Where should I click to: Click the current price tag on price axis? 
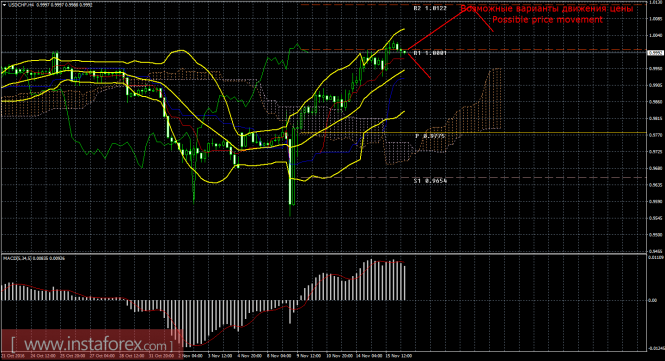pos(656,53)
